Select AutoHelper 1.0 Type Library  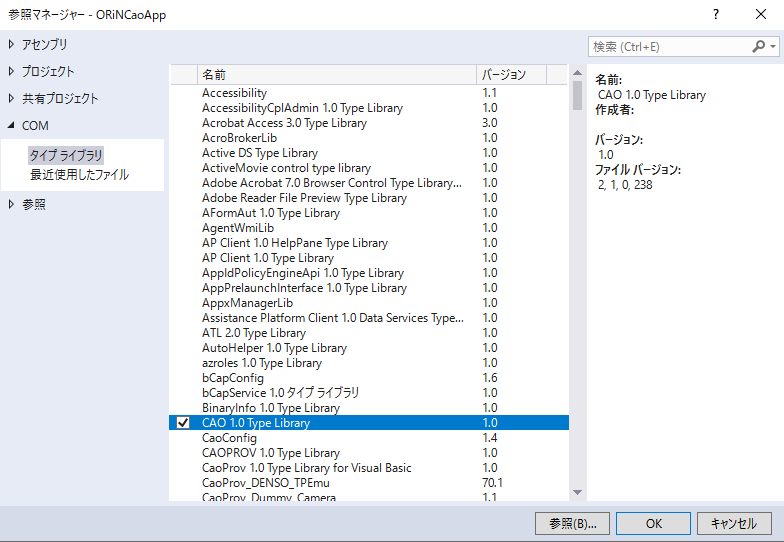pyautogui.click(x=369, y=348)
